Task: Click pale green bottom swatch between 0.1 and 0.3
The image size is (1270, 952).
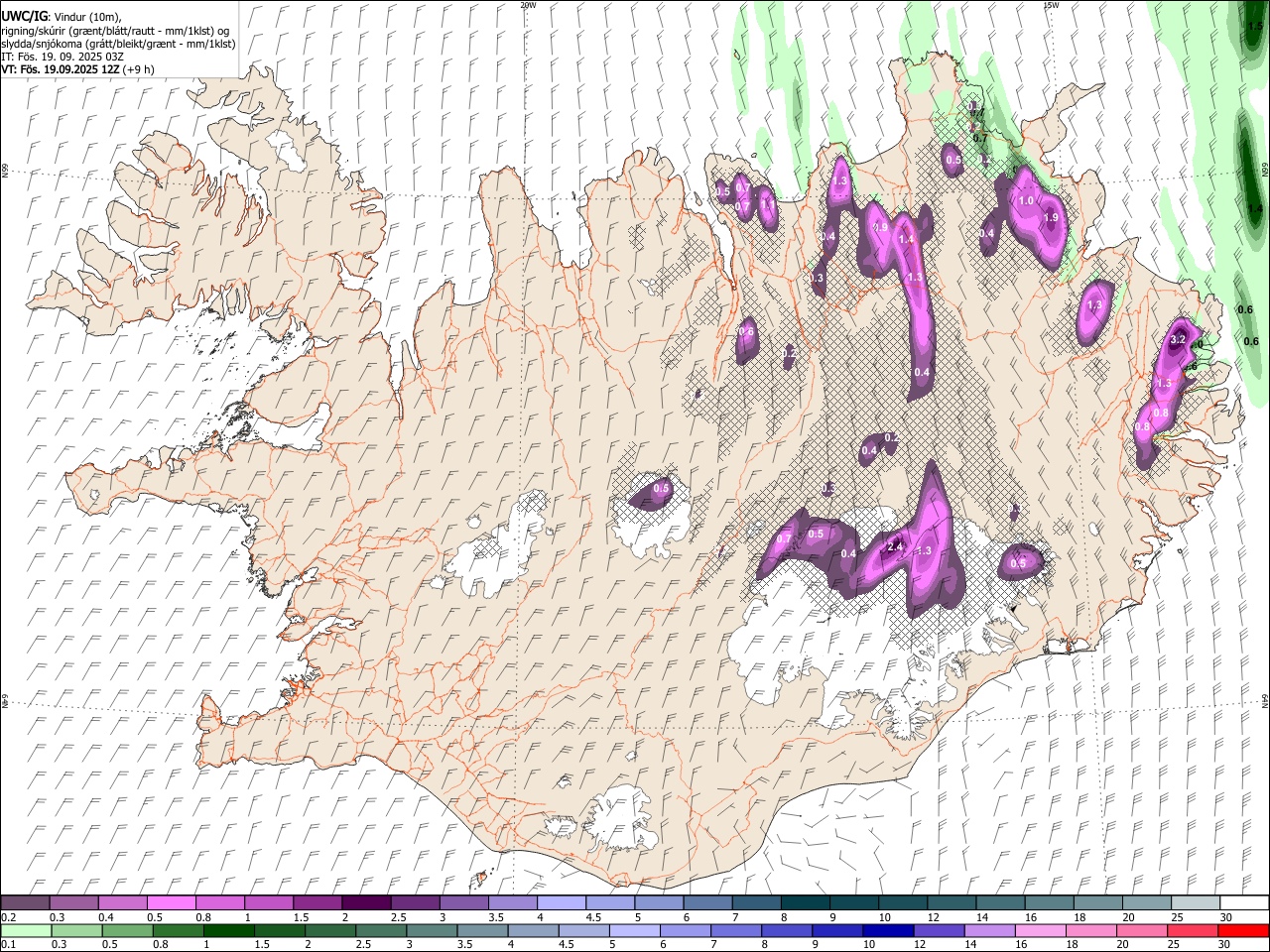Action: (26, 931)
